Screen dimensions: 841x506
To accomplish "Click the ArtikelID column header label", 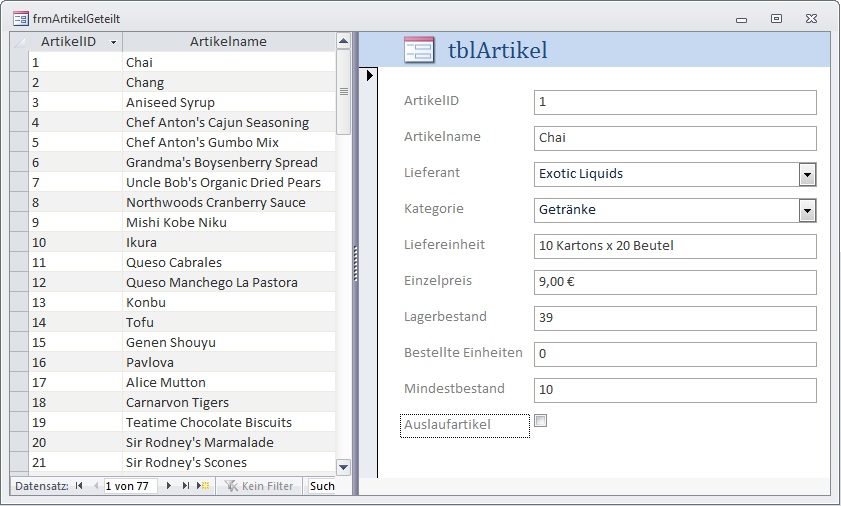I will [68, 42].
